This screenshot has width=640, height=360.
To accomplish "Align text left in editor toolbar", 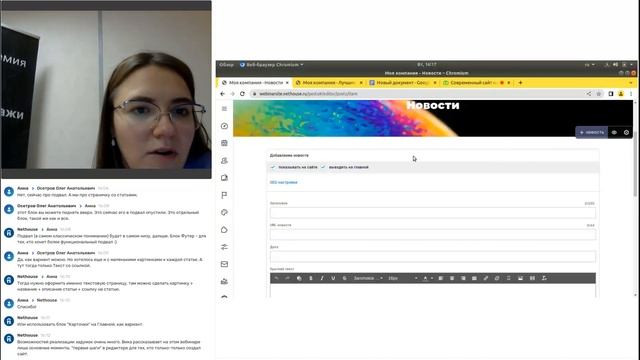I will coord(441,278).
